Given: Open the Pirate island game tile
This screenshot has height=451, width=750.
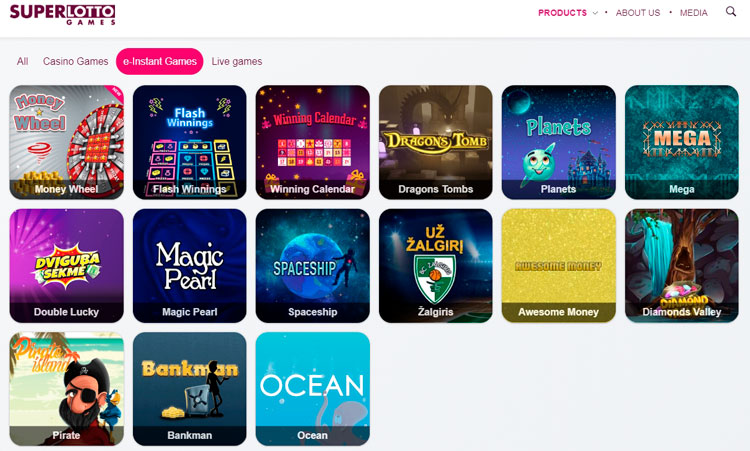Looking at the screenshot, I should click(66, 389).
